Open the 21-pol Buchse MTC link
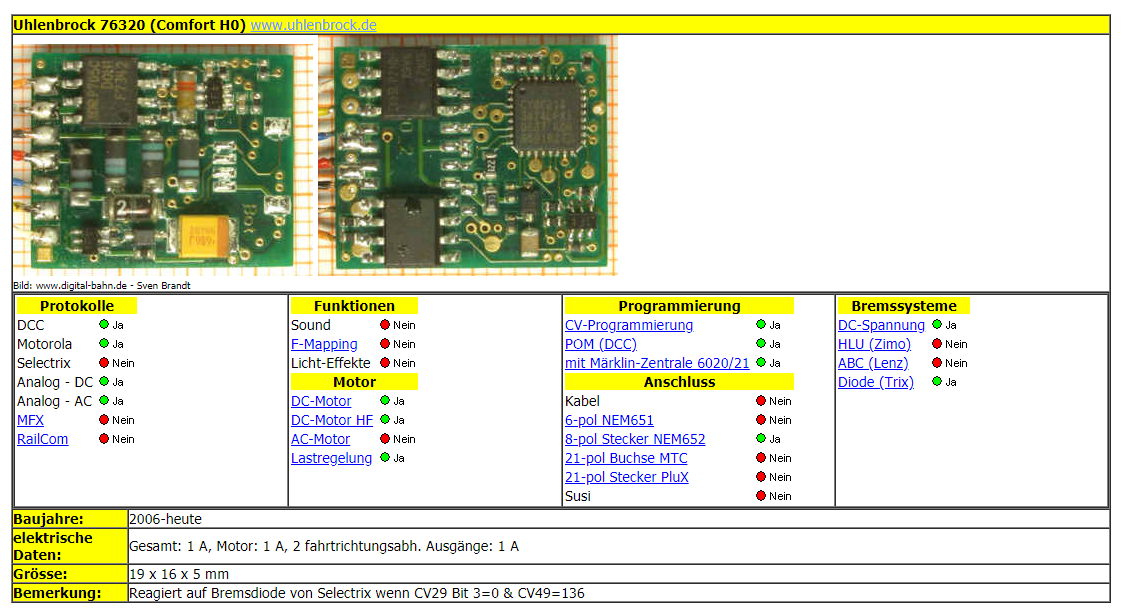This screenshot has width=1123, height=613. coord(626,458)
